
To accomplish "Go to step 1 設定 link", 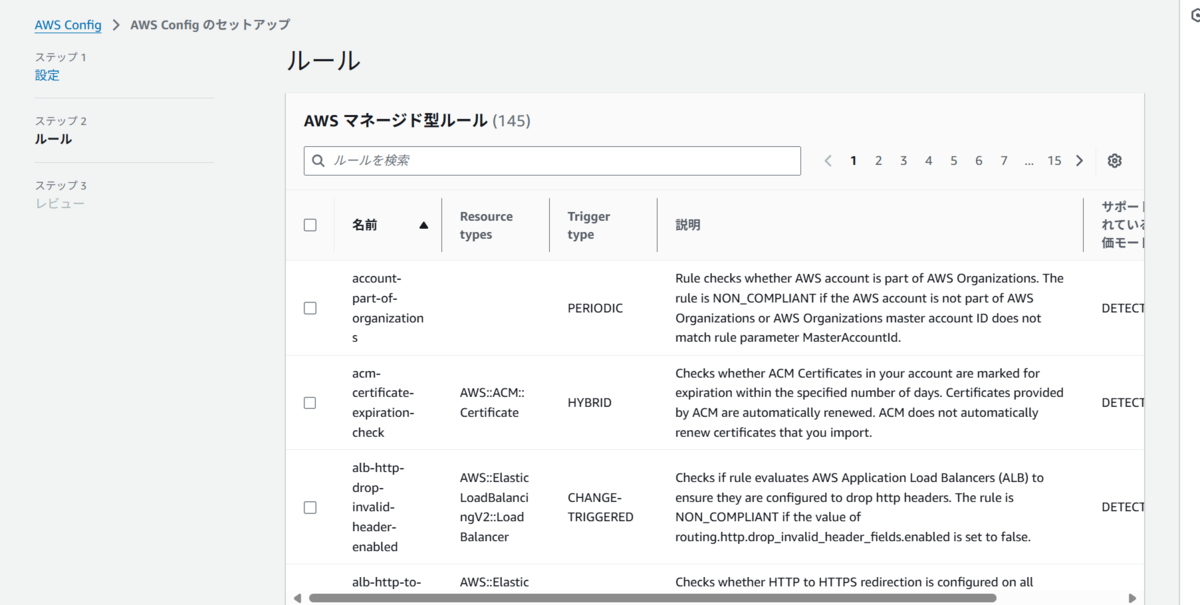I will tap(47, 75).
